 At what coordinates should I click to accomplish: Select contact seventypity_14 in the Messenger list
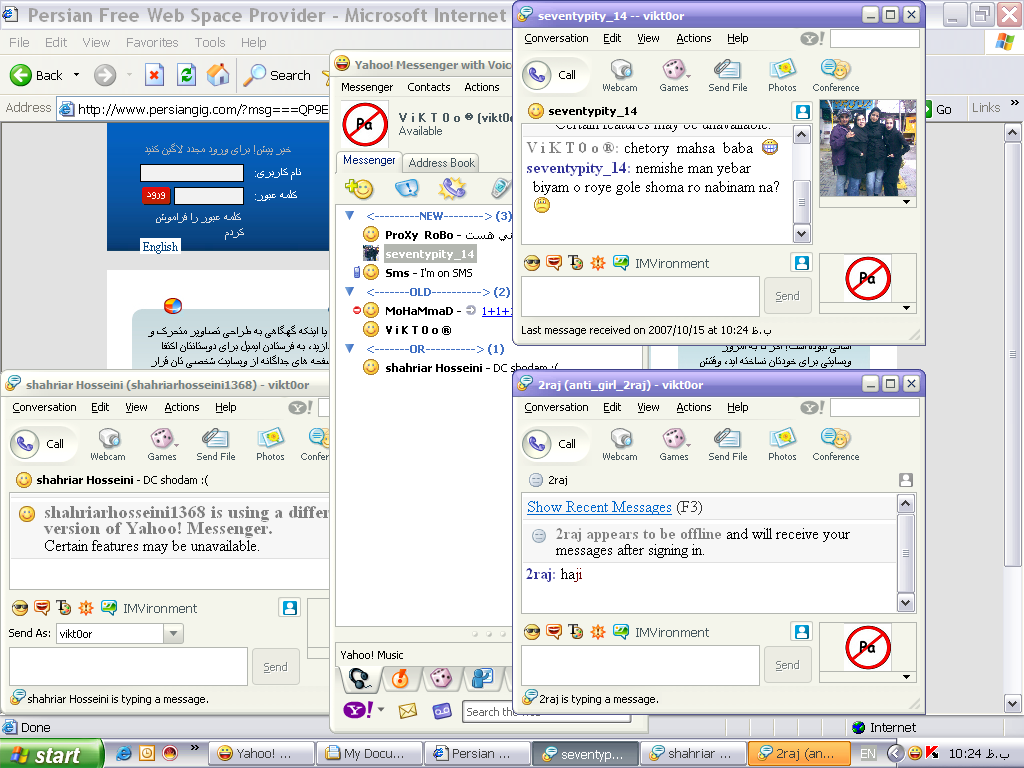pyautogui.click(x=429, y=254)
